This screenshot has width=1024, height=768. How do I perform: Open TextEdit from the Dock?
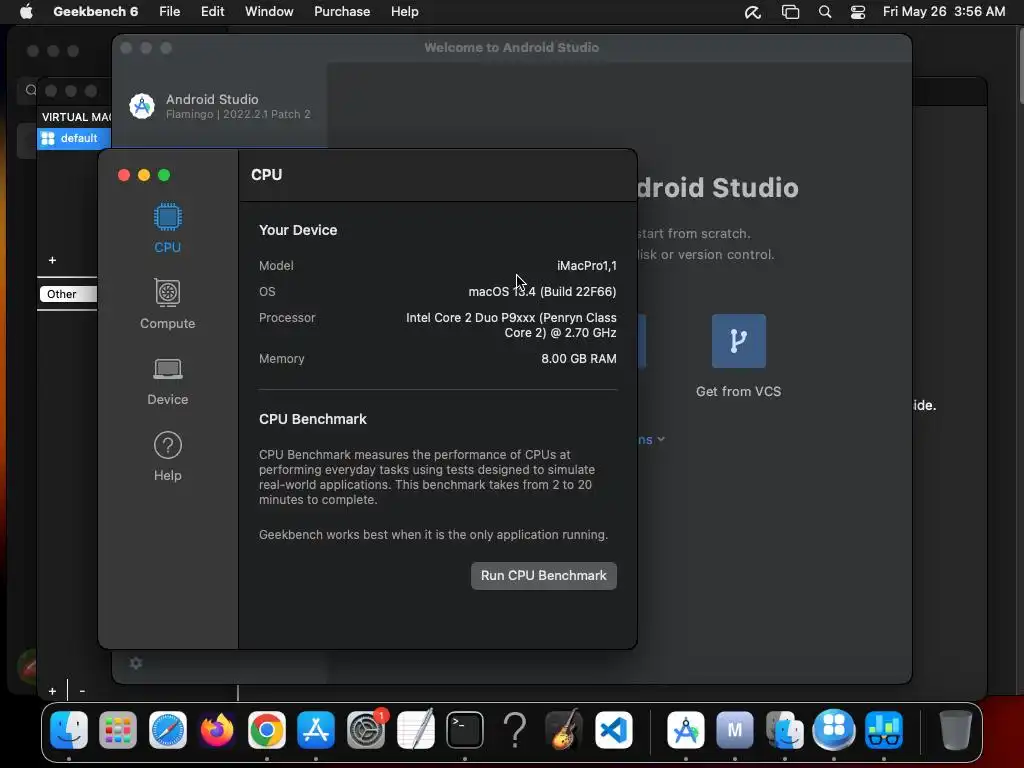pyautogui.click(x=415, y=729)
